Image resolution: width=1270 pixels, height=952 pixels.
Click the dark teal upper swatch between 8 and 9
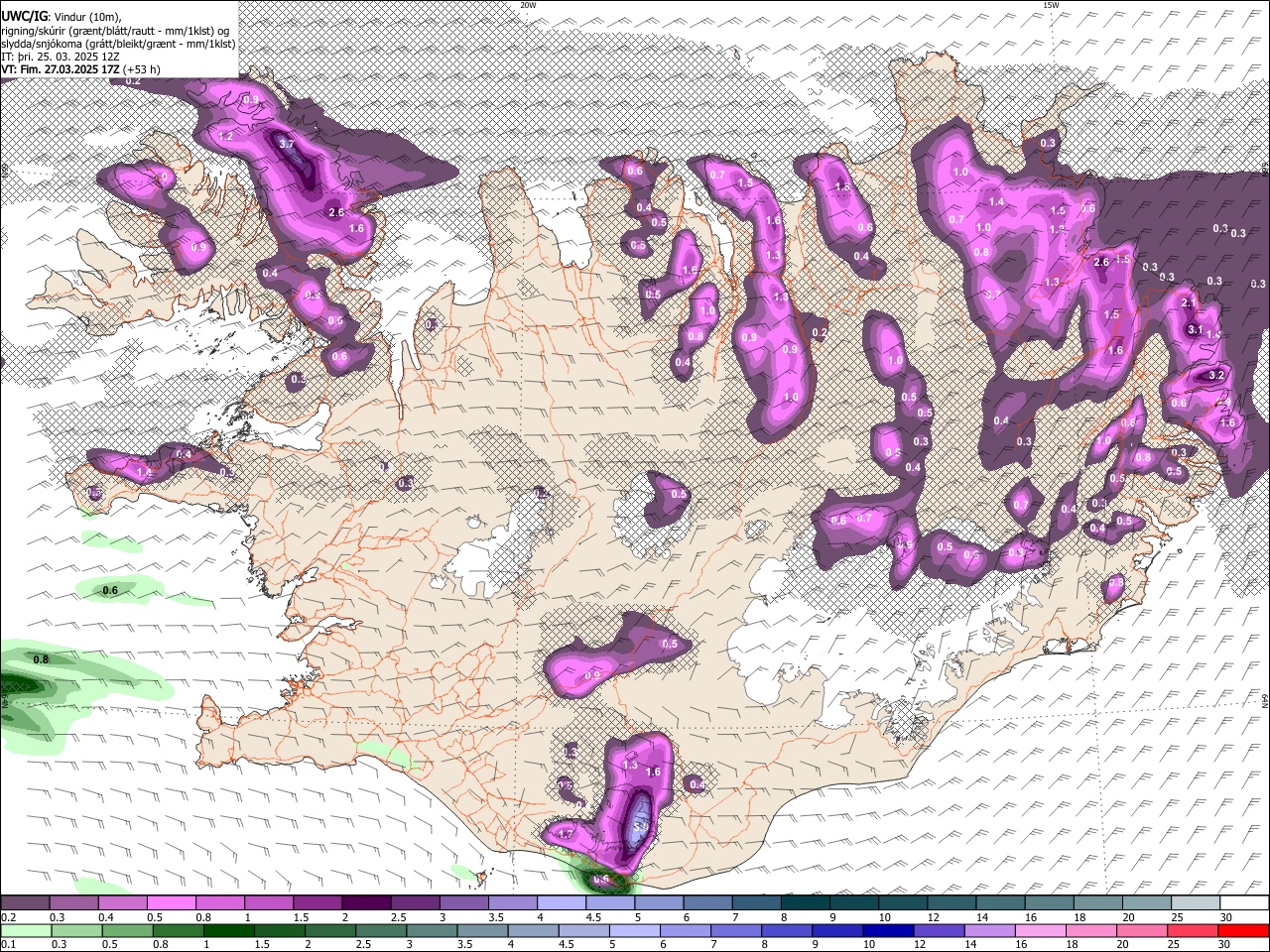click(805, 902)
